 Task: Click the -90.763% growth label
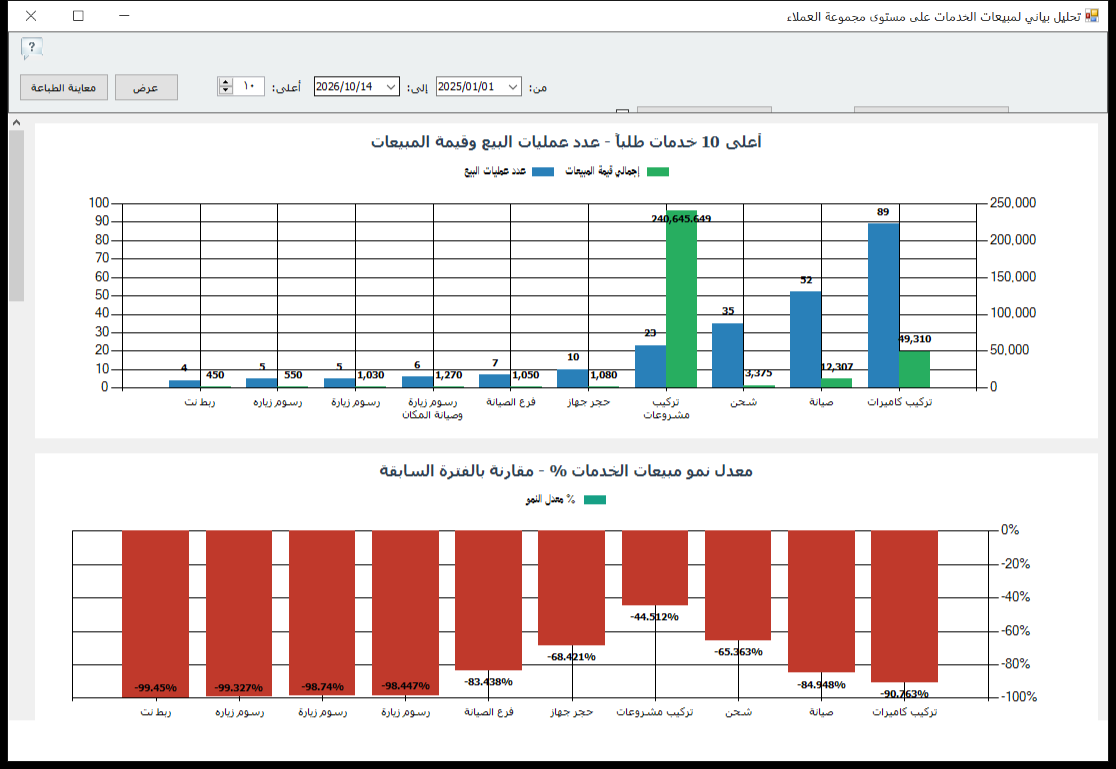905,694
